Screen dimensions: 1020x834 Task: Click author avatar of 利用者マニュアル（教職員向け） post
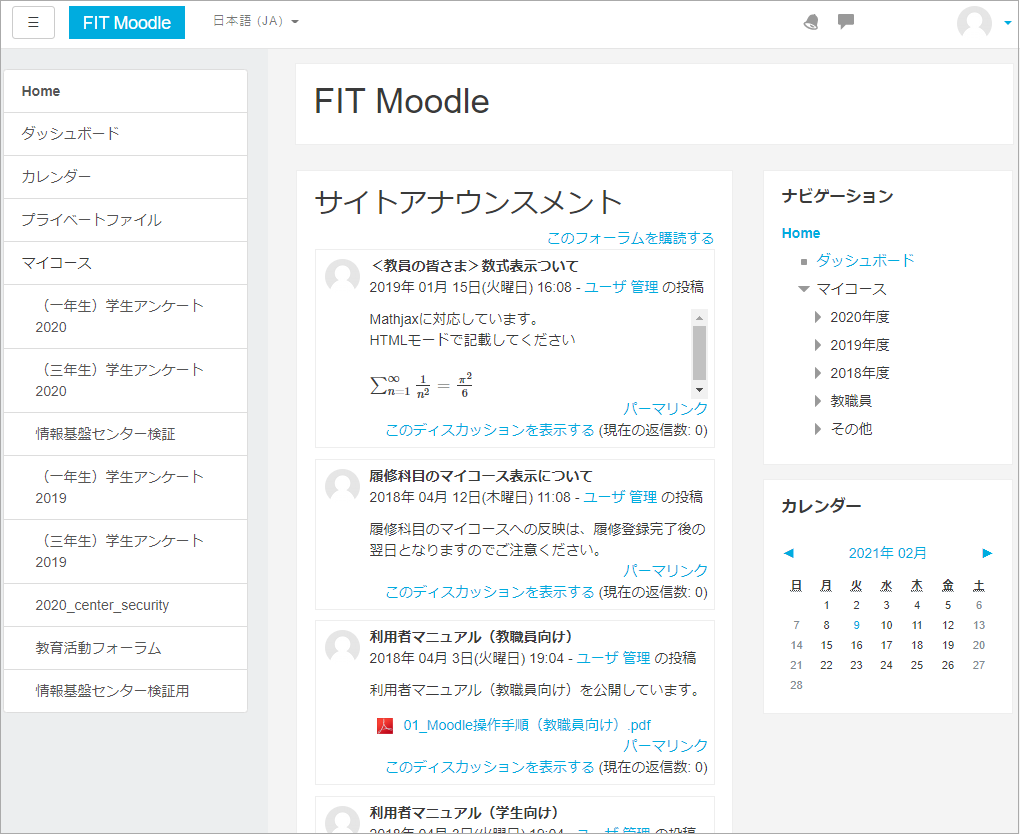click(342, 647)
